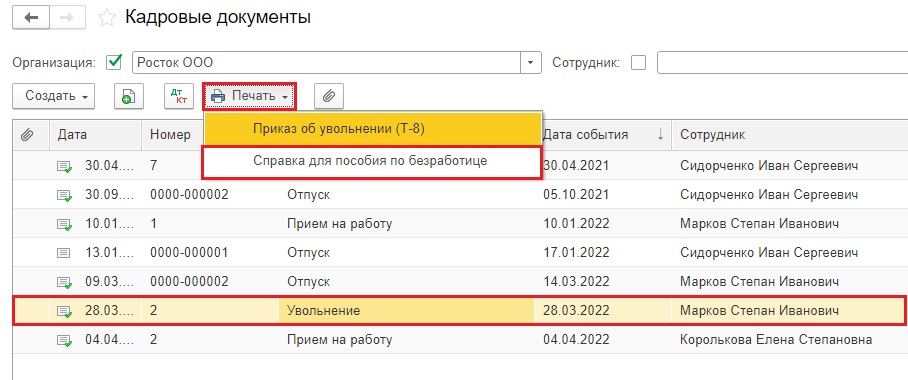The height and width of the screenshot is (380, 908).
Task: Enable the Сотрудник filter checkbox
Action: point(639,63)
